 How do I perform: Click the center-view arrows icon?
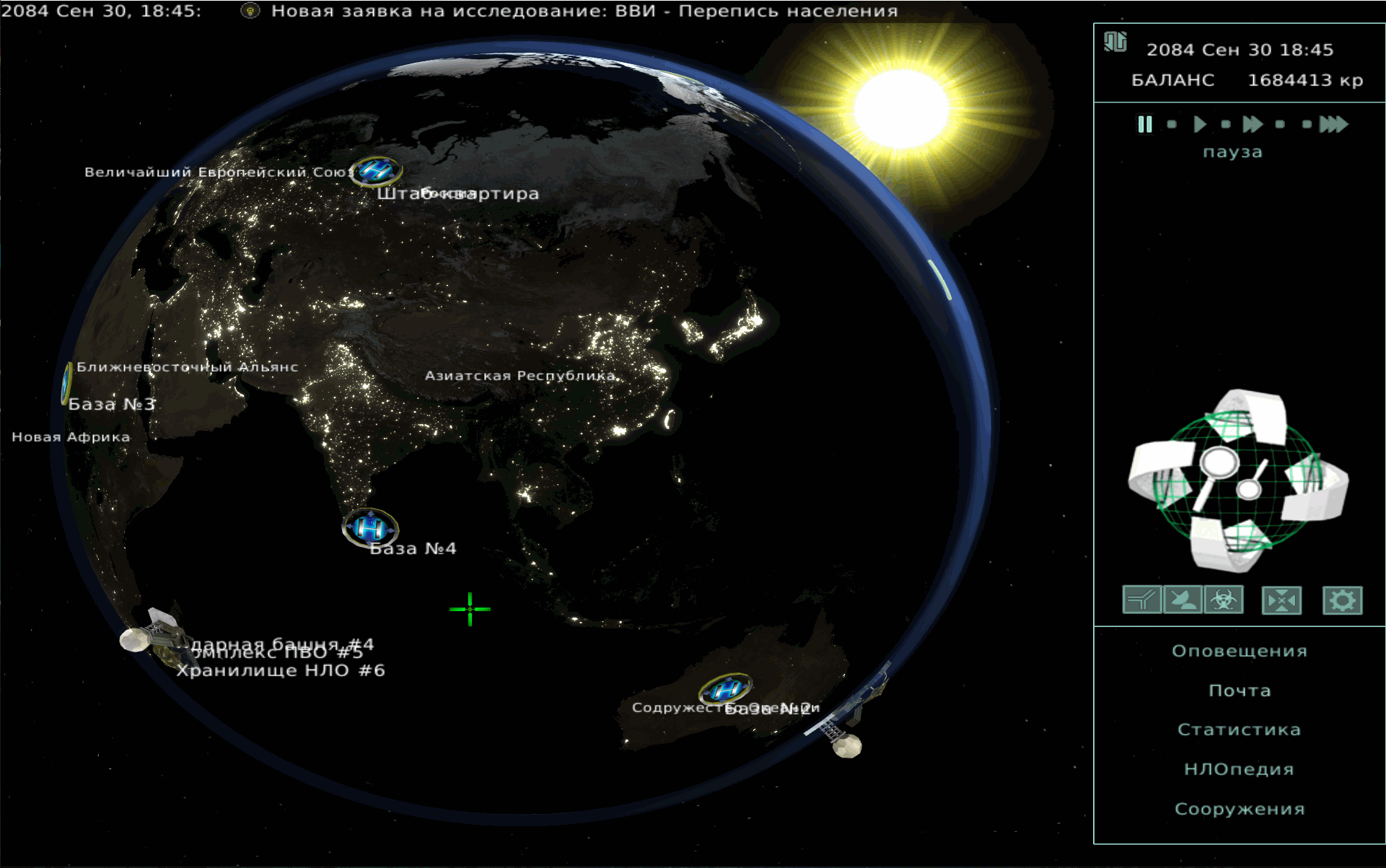1281,600
